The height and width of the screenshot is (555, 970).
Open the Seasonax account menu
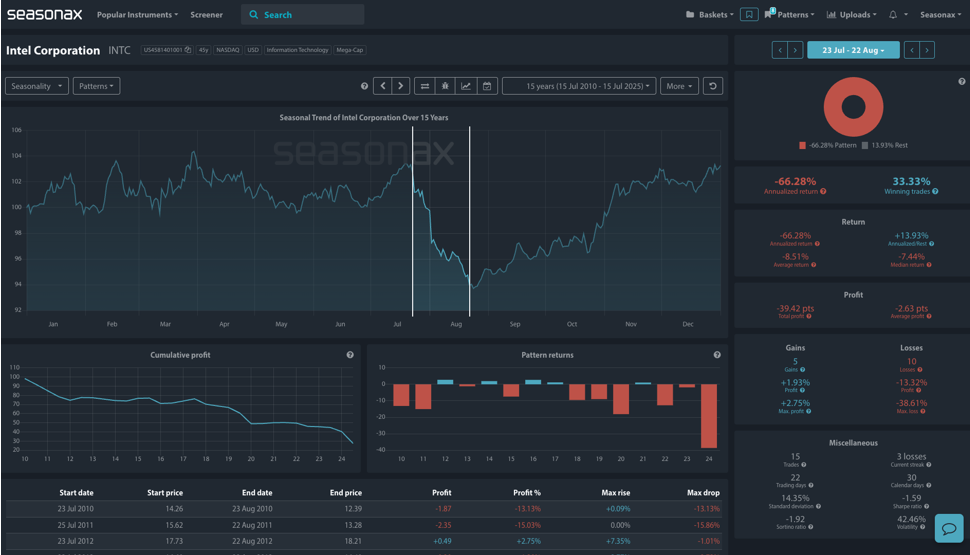click(940, 15)
